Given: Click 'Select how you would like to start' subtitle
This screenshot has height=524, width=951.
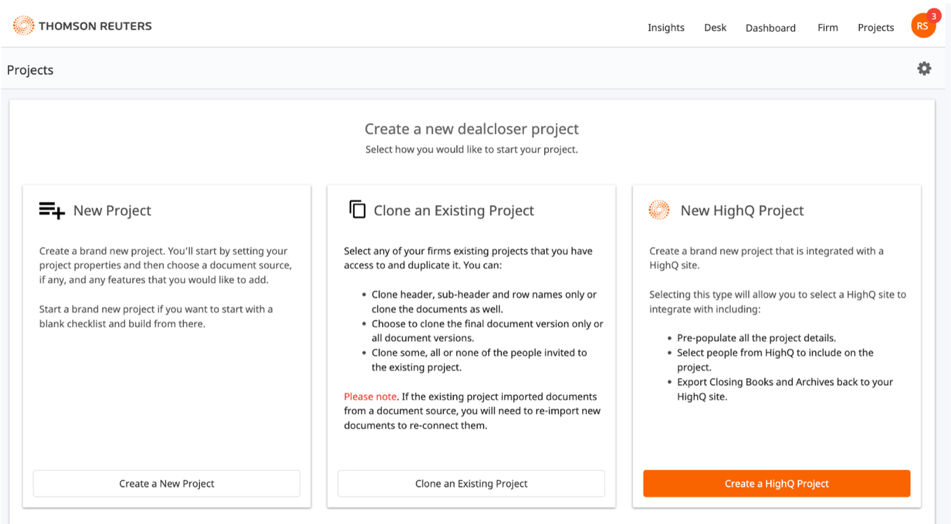Looking at the screenshot, I should coord(471,149).
